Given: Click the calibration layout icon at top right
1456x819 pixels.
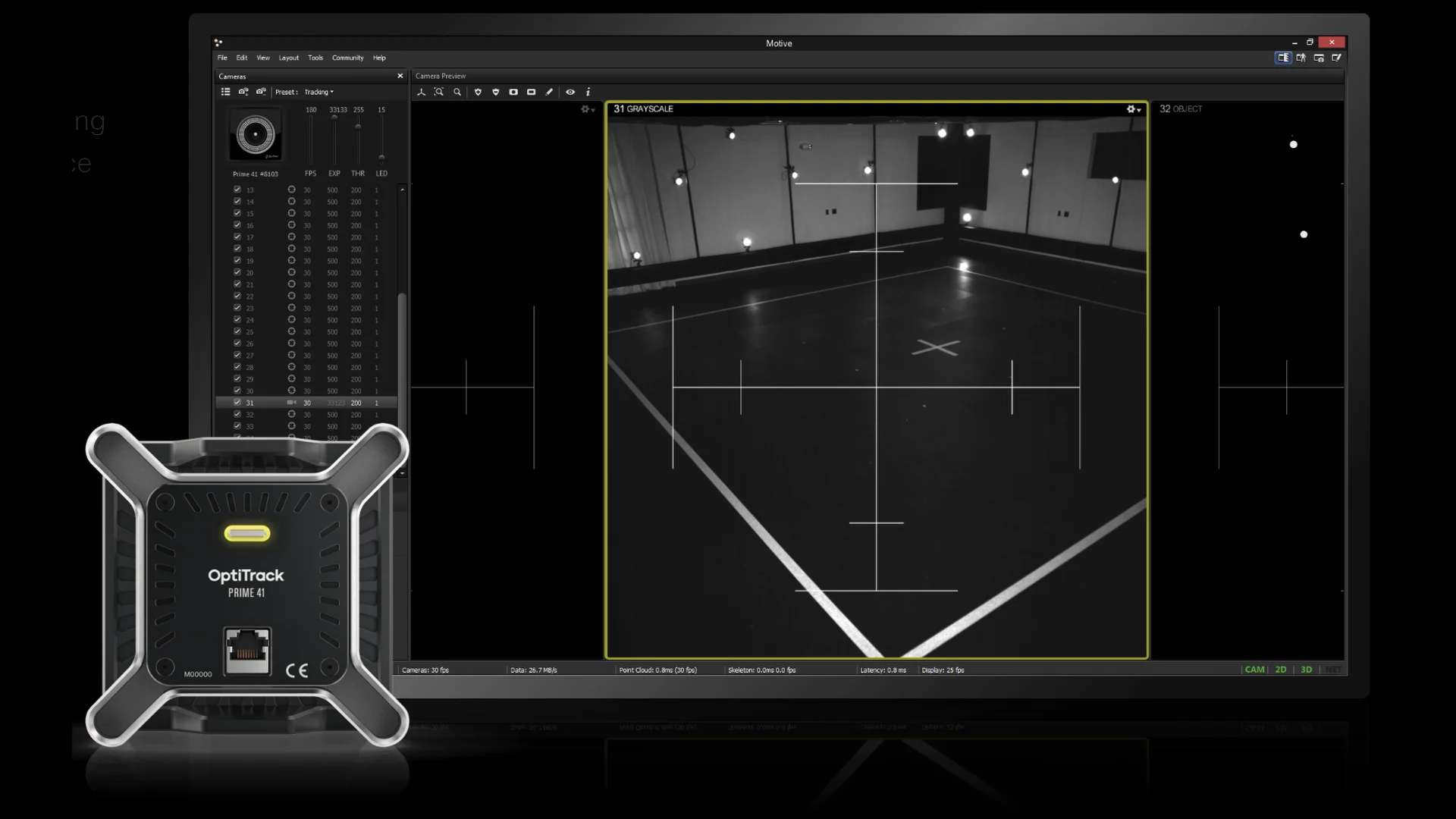Looking at the screenshot, I should (x=1283, y=58).
